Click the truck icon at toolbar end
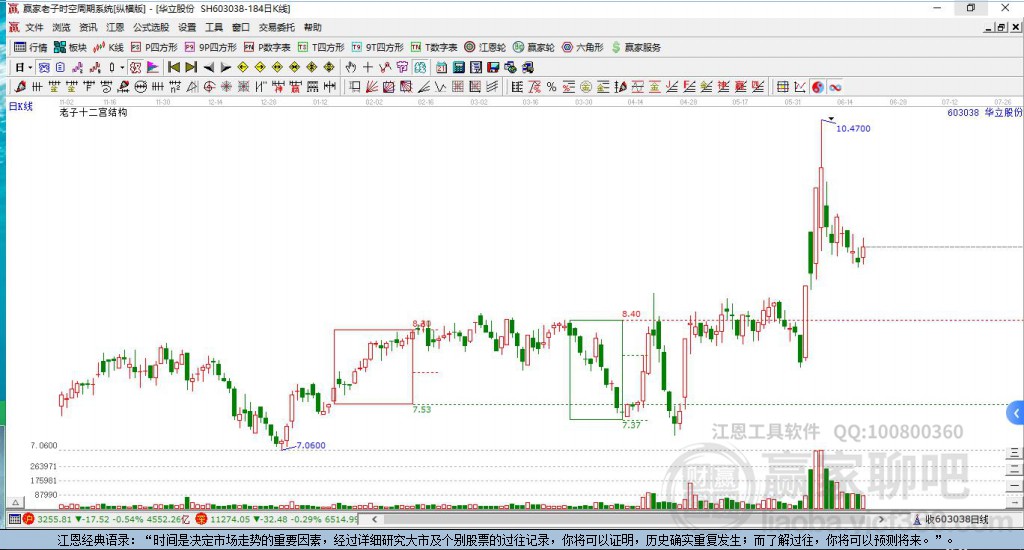This screenshot has height=550, width=1024. (527, 67)
